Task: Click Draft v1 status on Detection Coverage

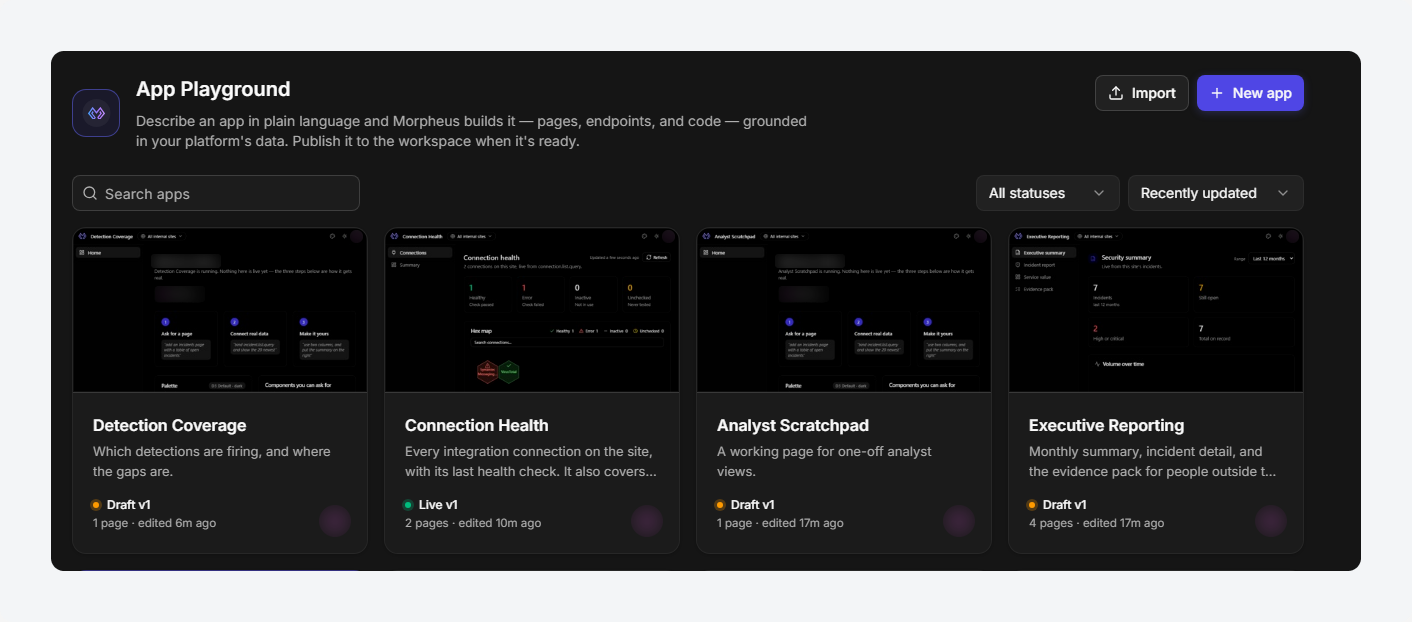Action: pos(121,505)
